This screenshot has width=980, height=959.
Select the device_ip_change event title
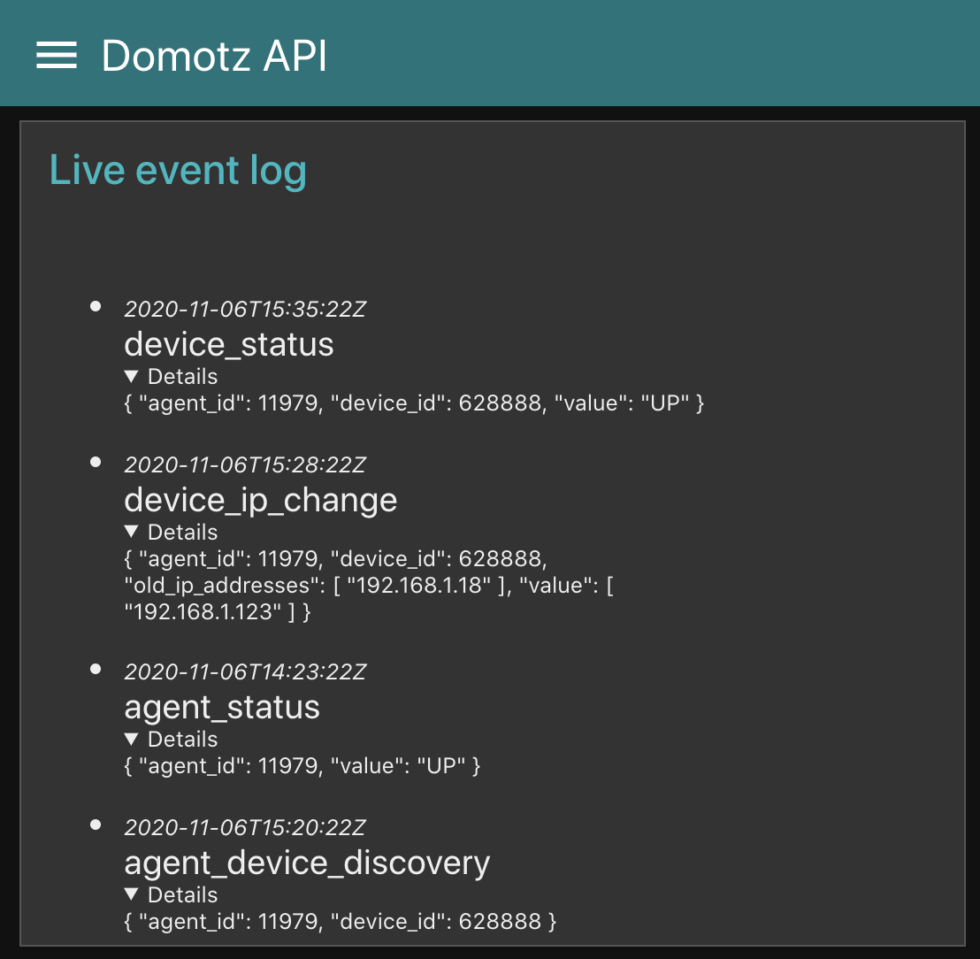click(x=260, y=500)
